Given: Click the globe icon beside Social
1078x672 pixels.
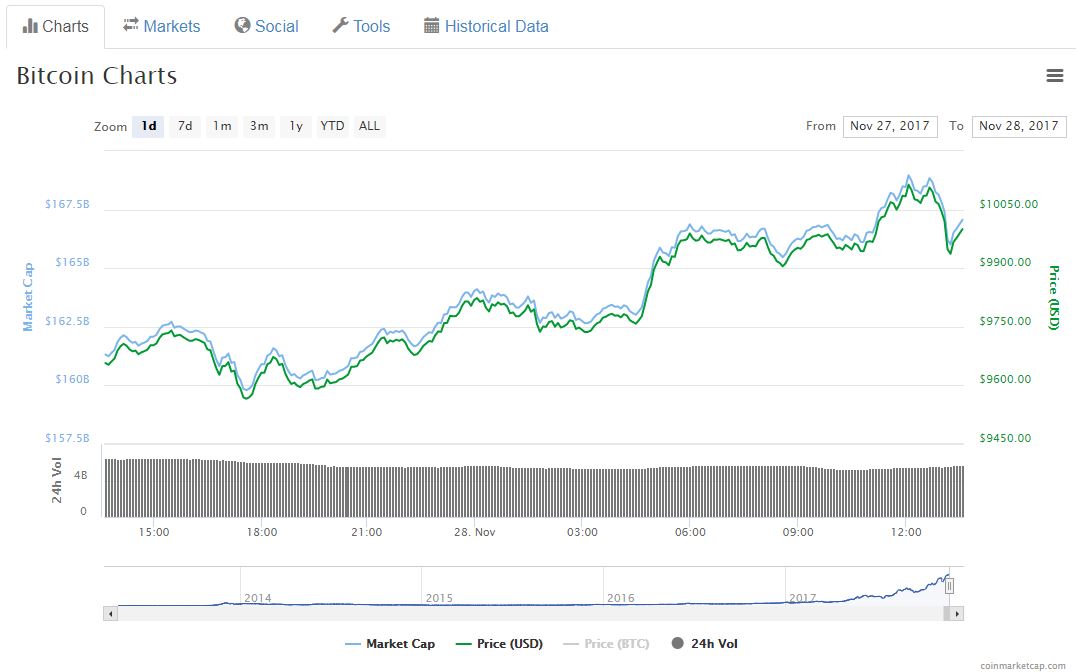Looking at the screenshot, I should 242,26.
